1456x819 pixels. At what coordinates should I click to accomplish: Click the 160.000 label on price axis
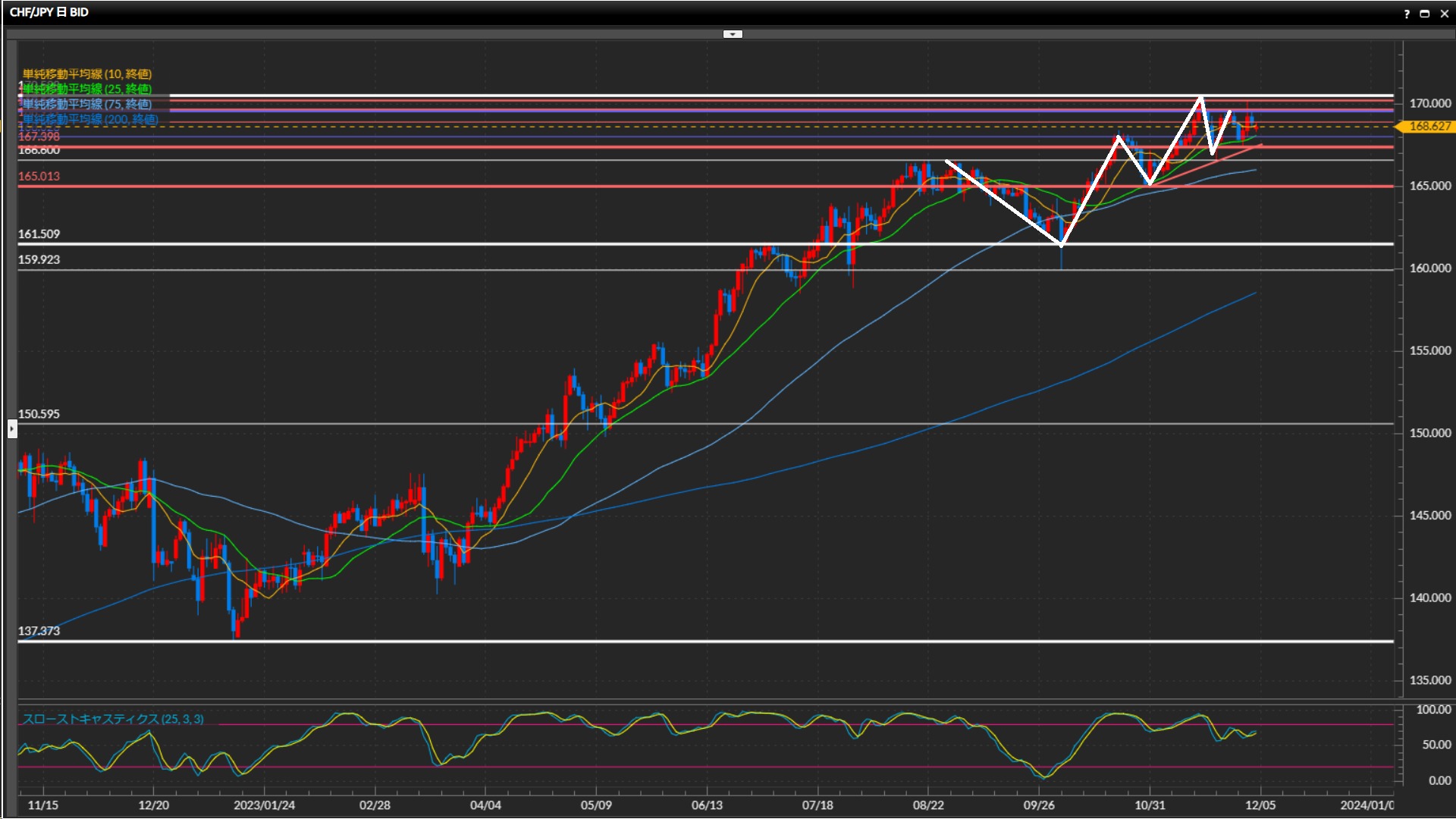(1429, 268)
